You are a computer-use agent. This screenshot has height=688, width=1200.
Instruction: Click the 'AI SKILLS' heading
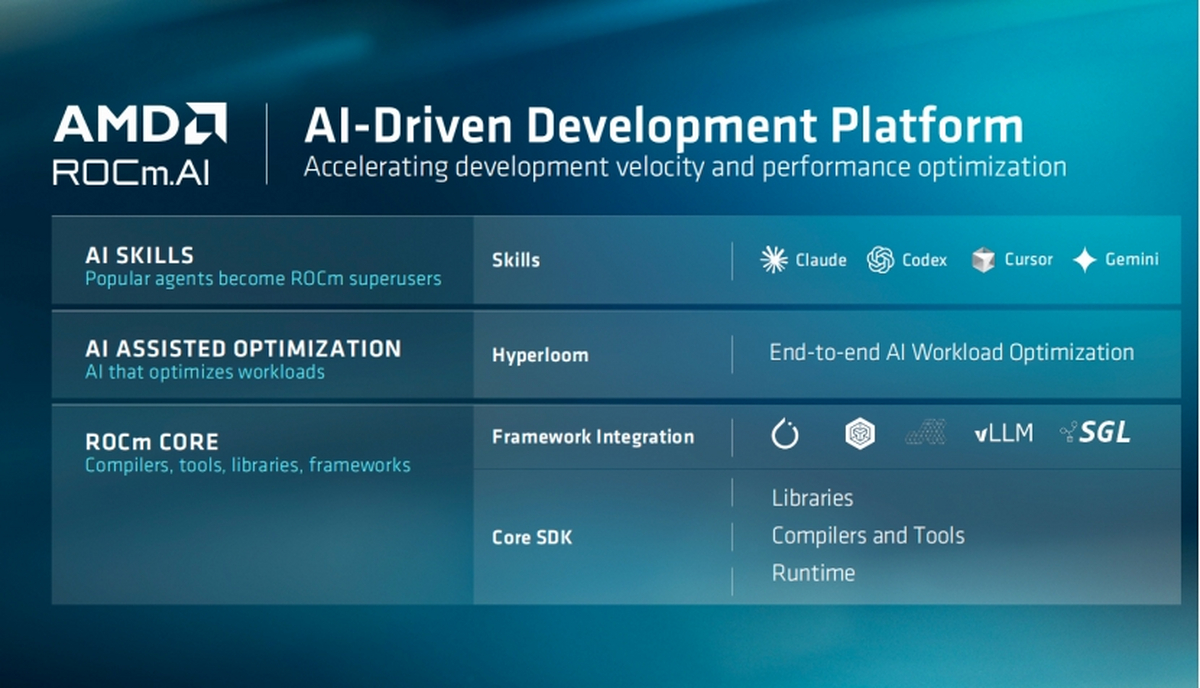click(140, 256)
